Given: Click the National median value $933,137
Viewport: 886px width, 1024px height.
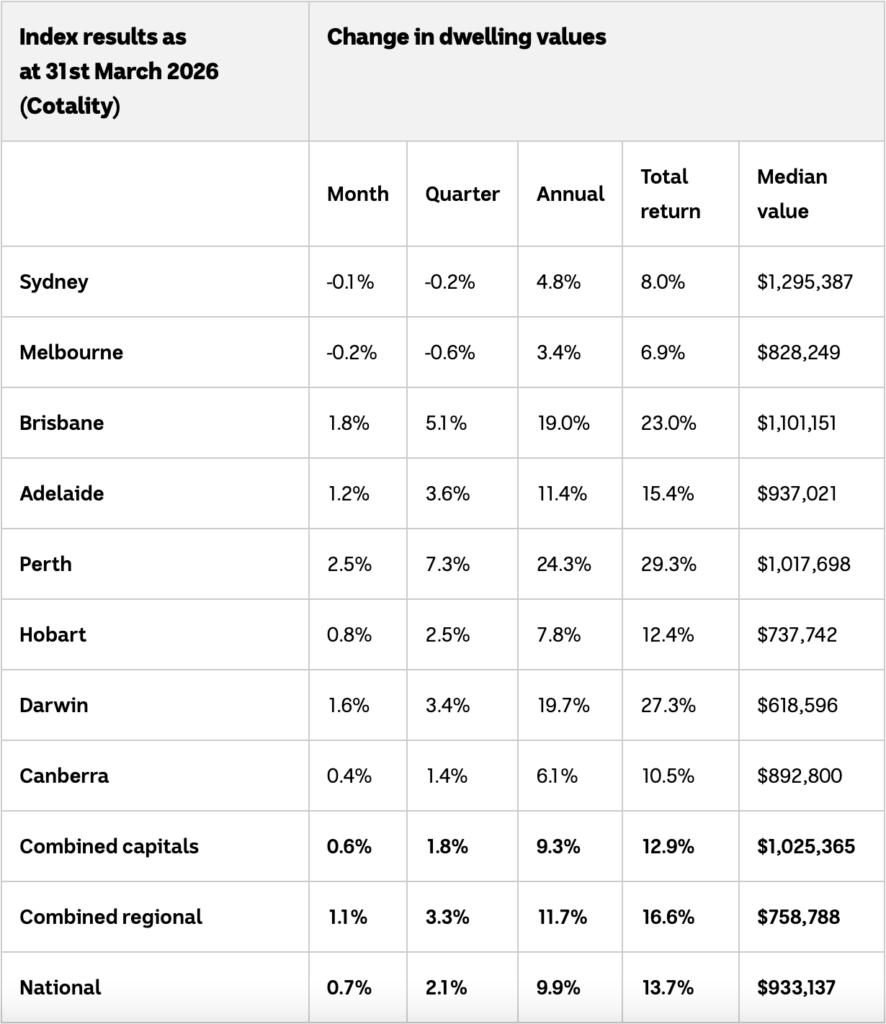Looking at the screenshot, I should 796,987.
